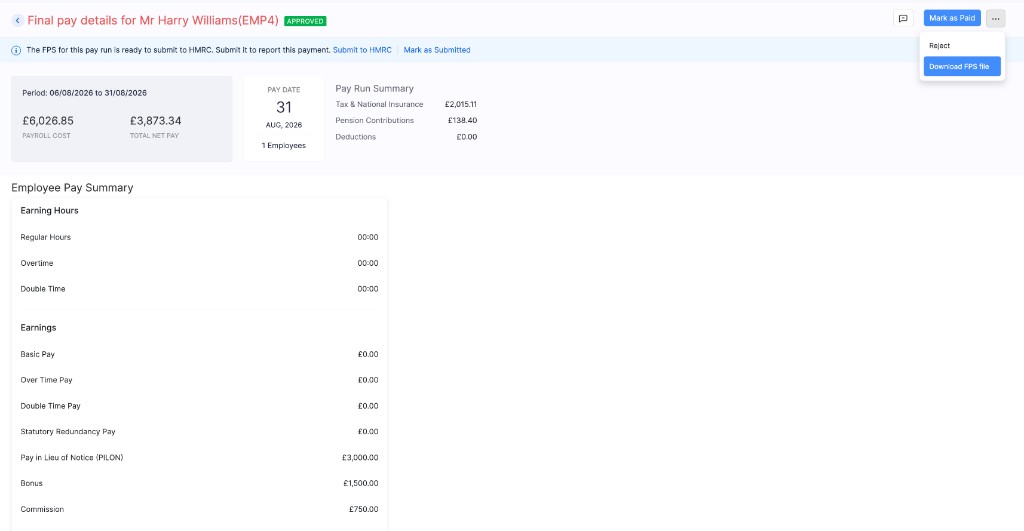1024x531 pixels.
Task: Choose Download FPS file menu option
Action: [x=961, y=66]
